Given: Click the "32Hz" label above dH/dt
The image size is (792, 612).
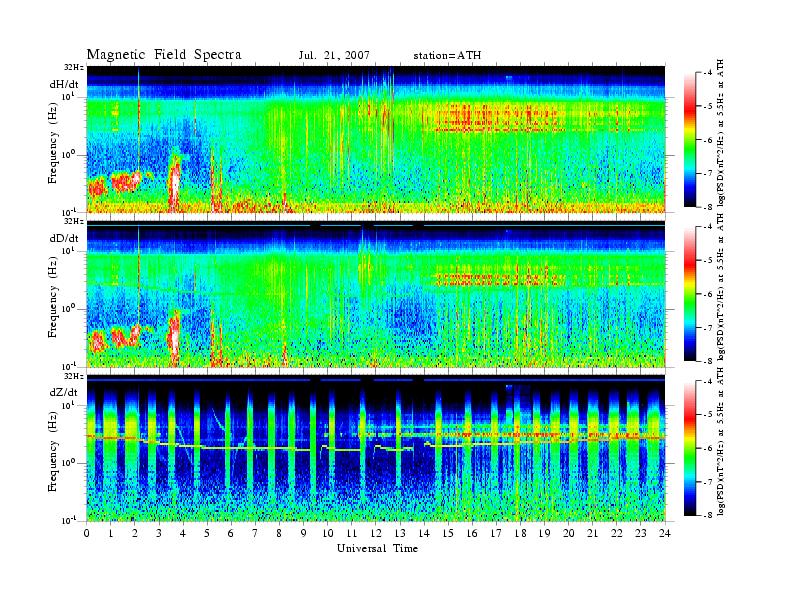Looking at the screenshot, I should 74,67.
